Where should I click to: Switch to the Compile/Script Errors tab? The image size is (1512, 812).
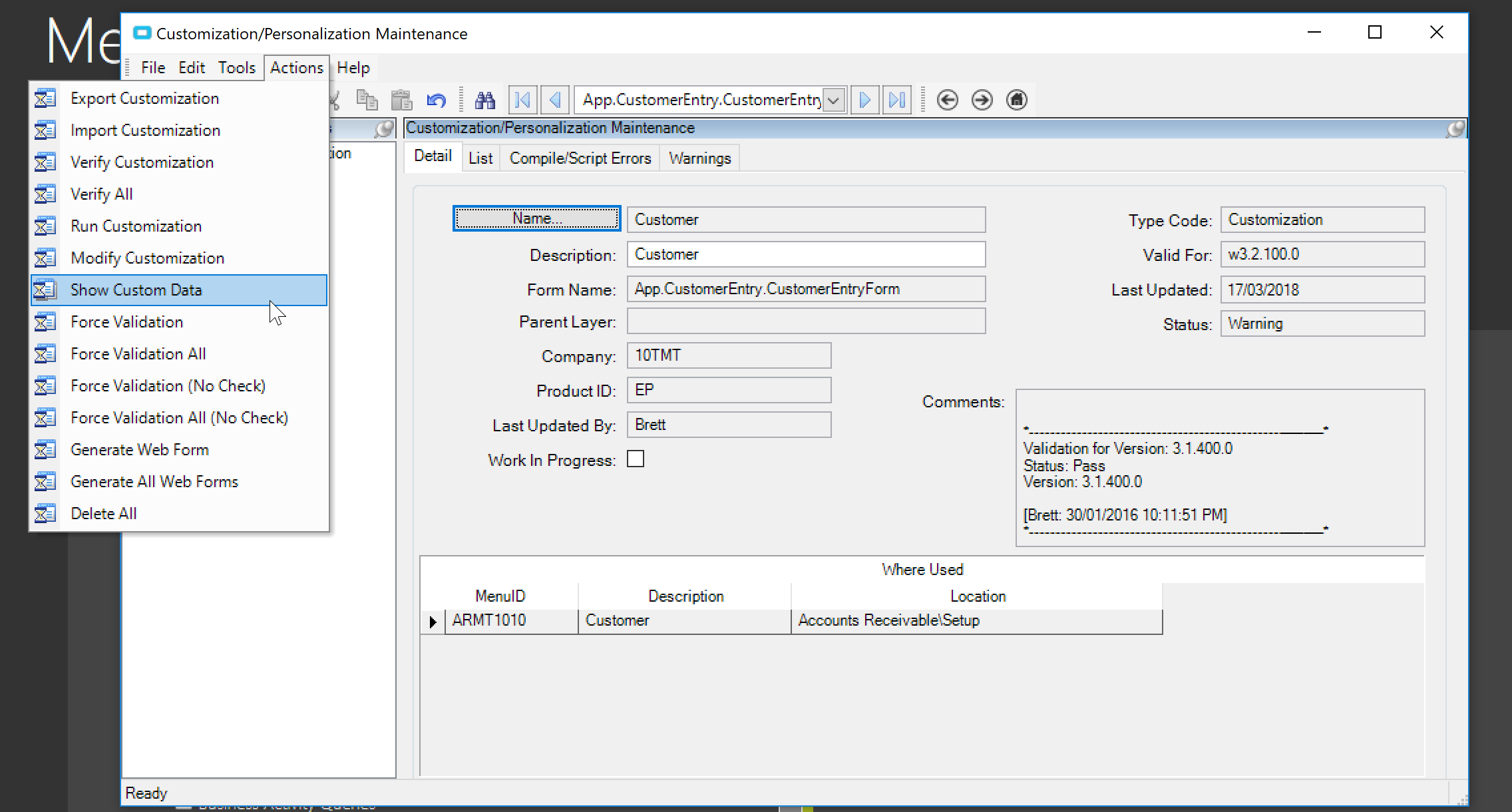(x=580, y=158)
